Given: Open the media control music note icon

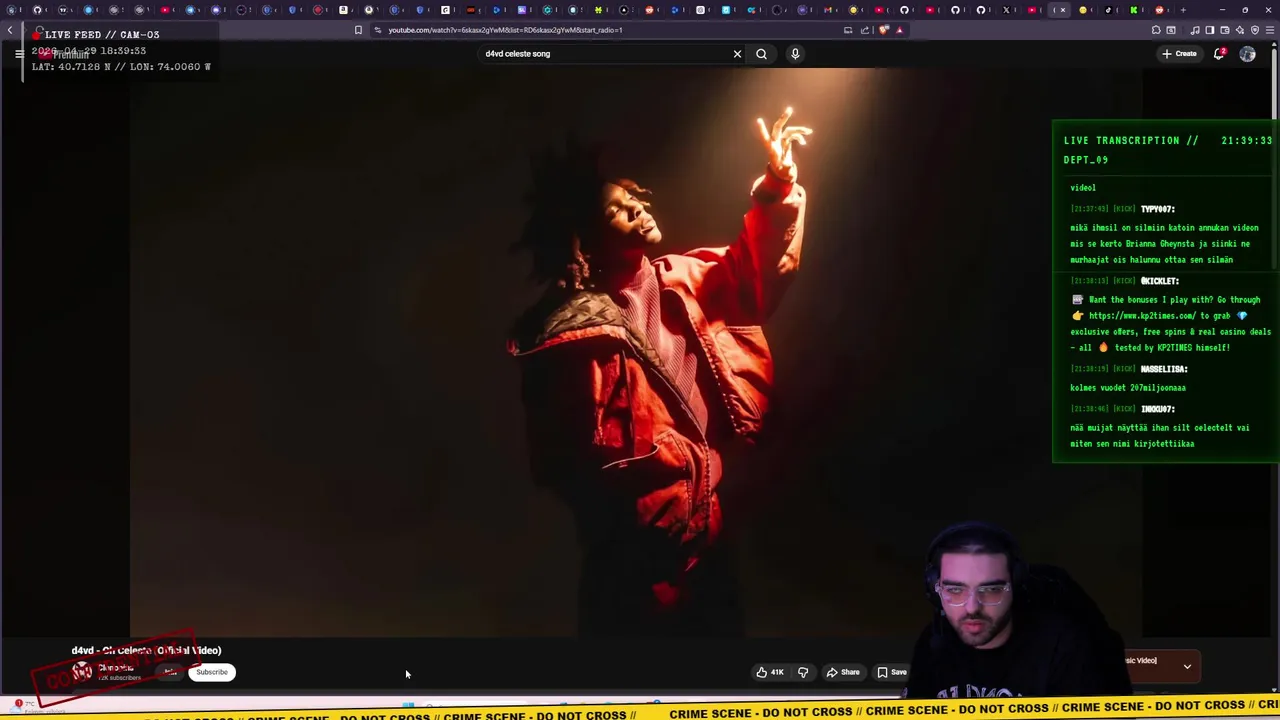Looking at the screenshot, I should click(x=1195, y=30).
